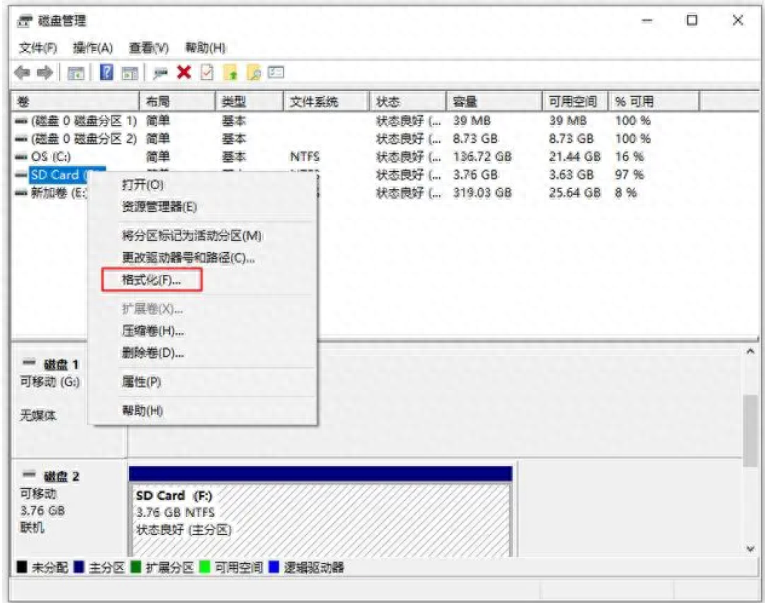
Task: Click the yellow folder up-arrow icon
Action: [230, 73]
